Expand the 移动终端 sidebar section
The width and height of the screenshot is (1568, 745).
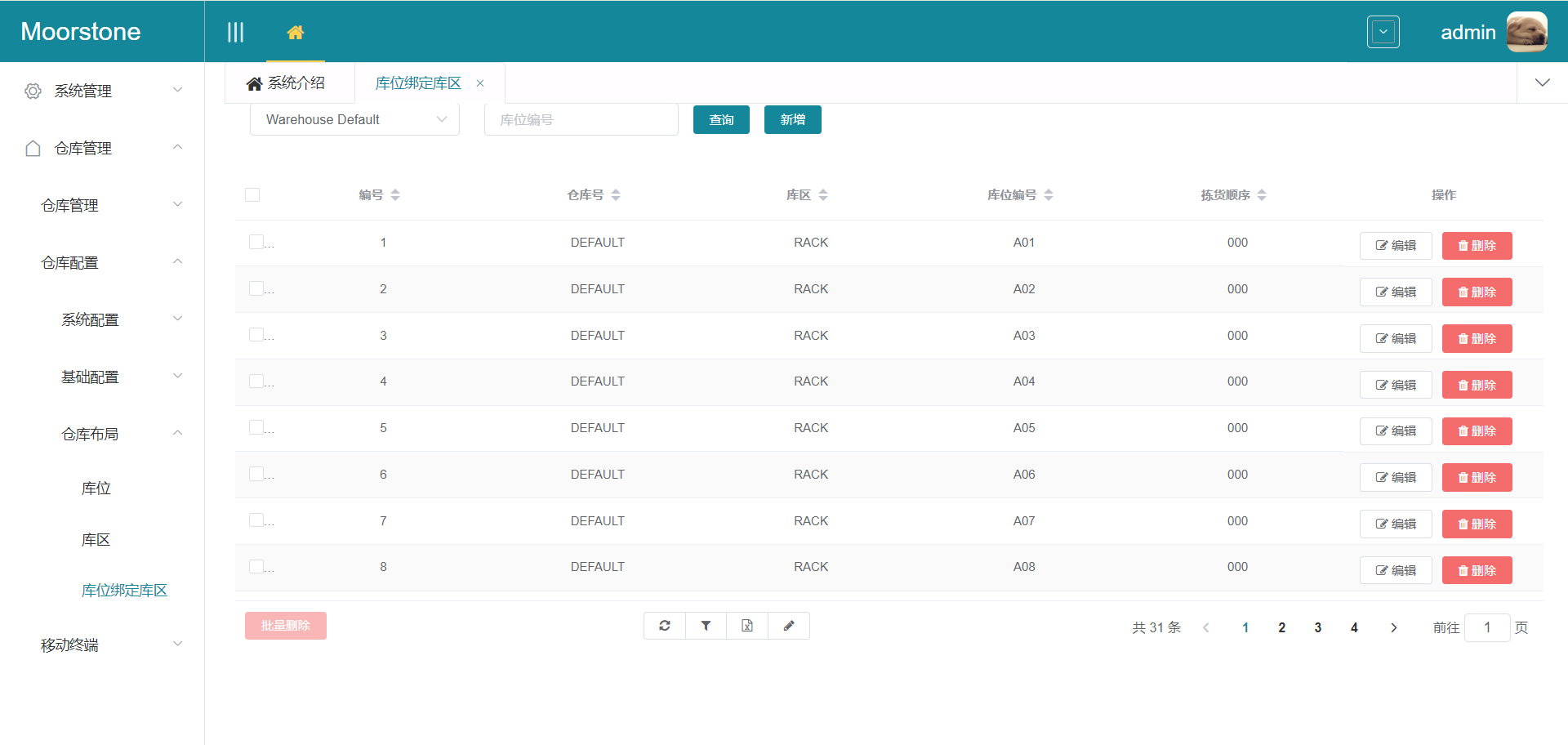tap(102, 645)
